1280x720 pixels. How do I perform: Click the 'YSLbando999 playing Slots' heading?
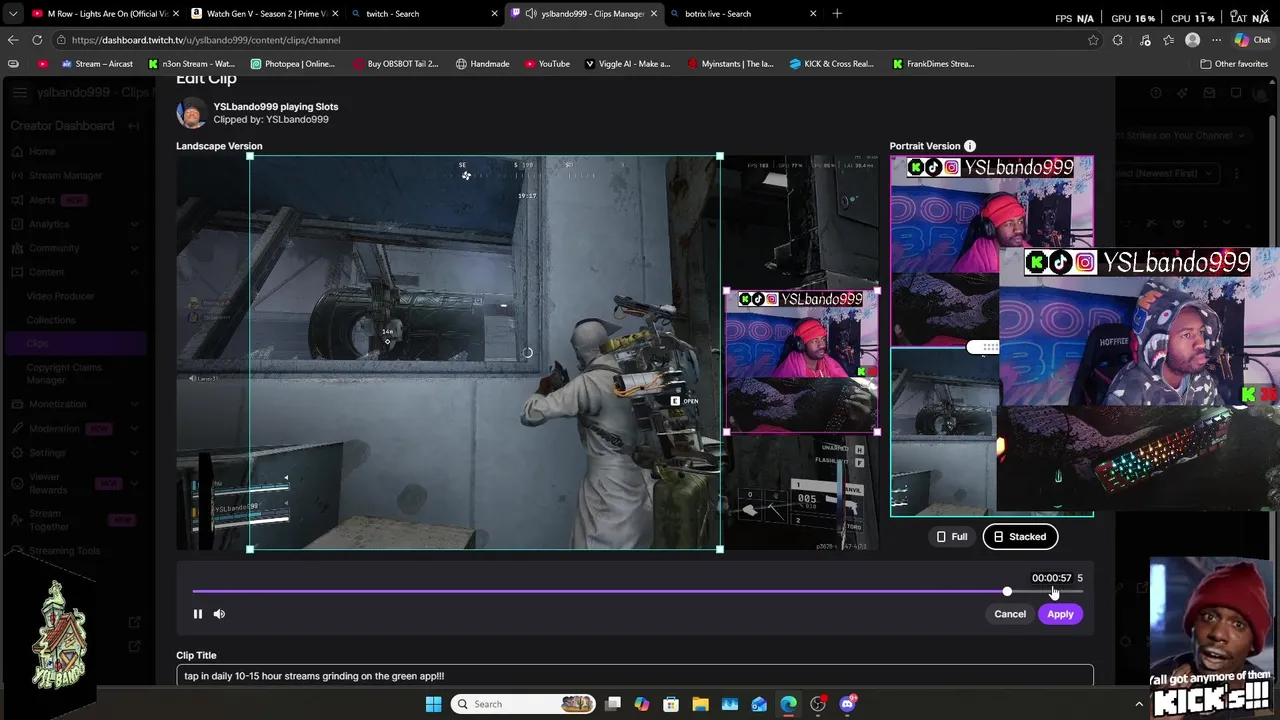click(x=276, y=107)
